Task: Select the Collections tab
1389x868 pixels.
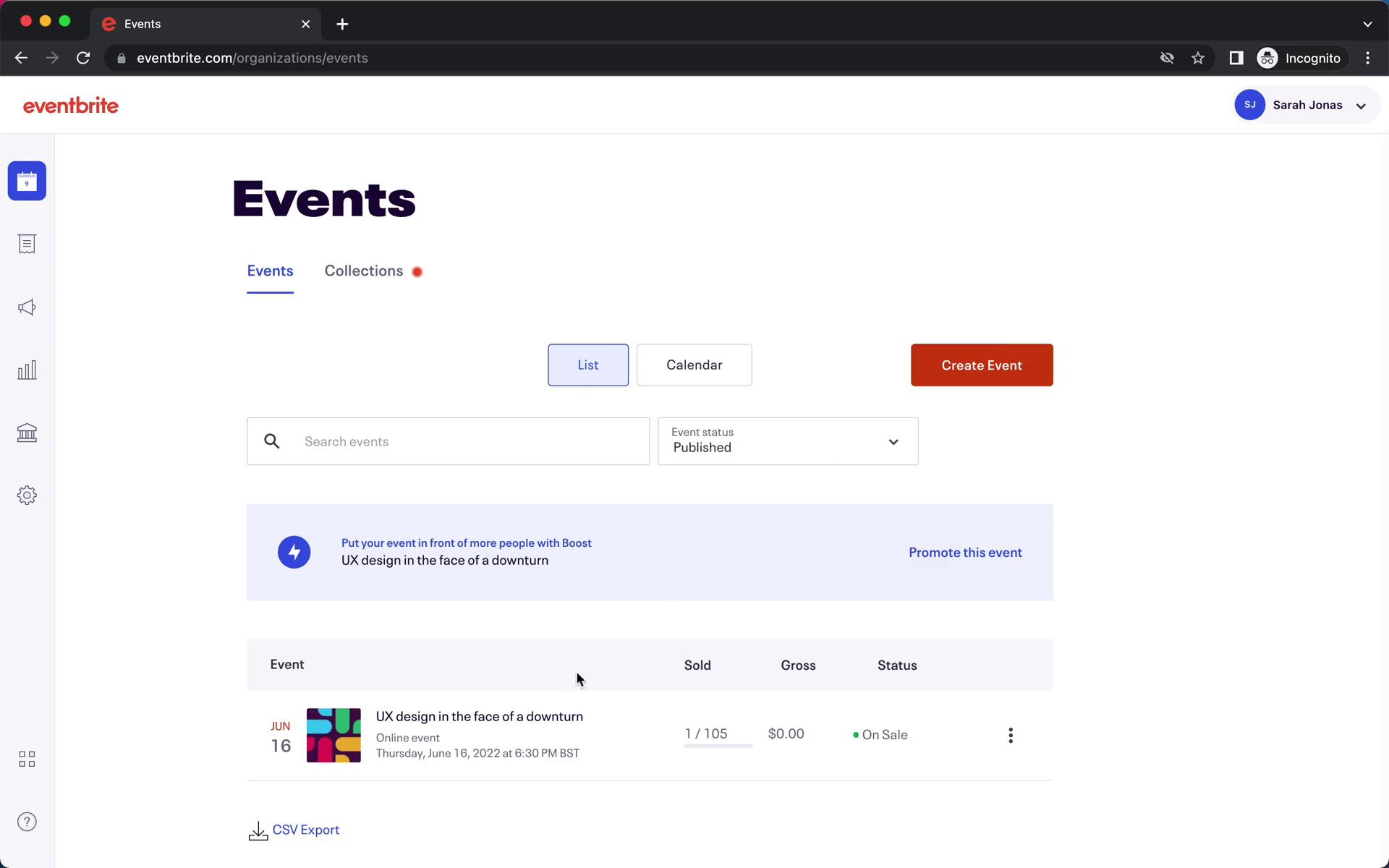Action: pos(364,270)
